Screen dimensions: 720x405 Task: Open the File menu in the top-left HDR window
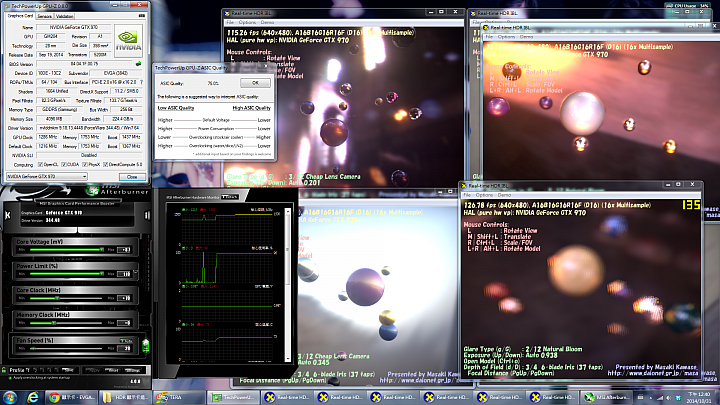point(230,22)
